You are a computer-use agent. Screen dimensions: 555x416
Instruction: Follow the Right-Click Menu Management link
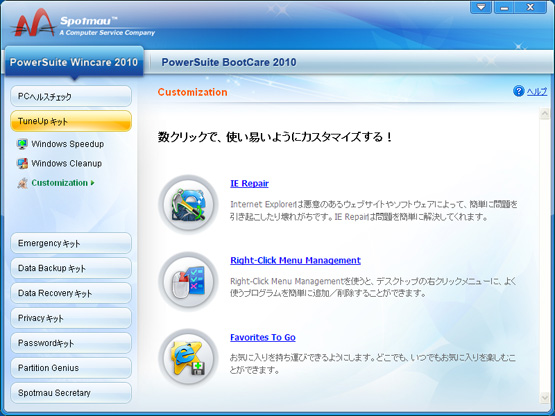(295, 260)
